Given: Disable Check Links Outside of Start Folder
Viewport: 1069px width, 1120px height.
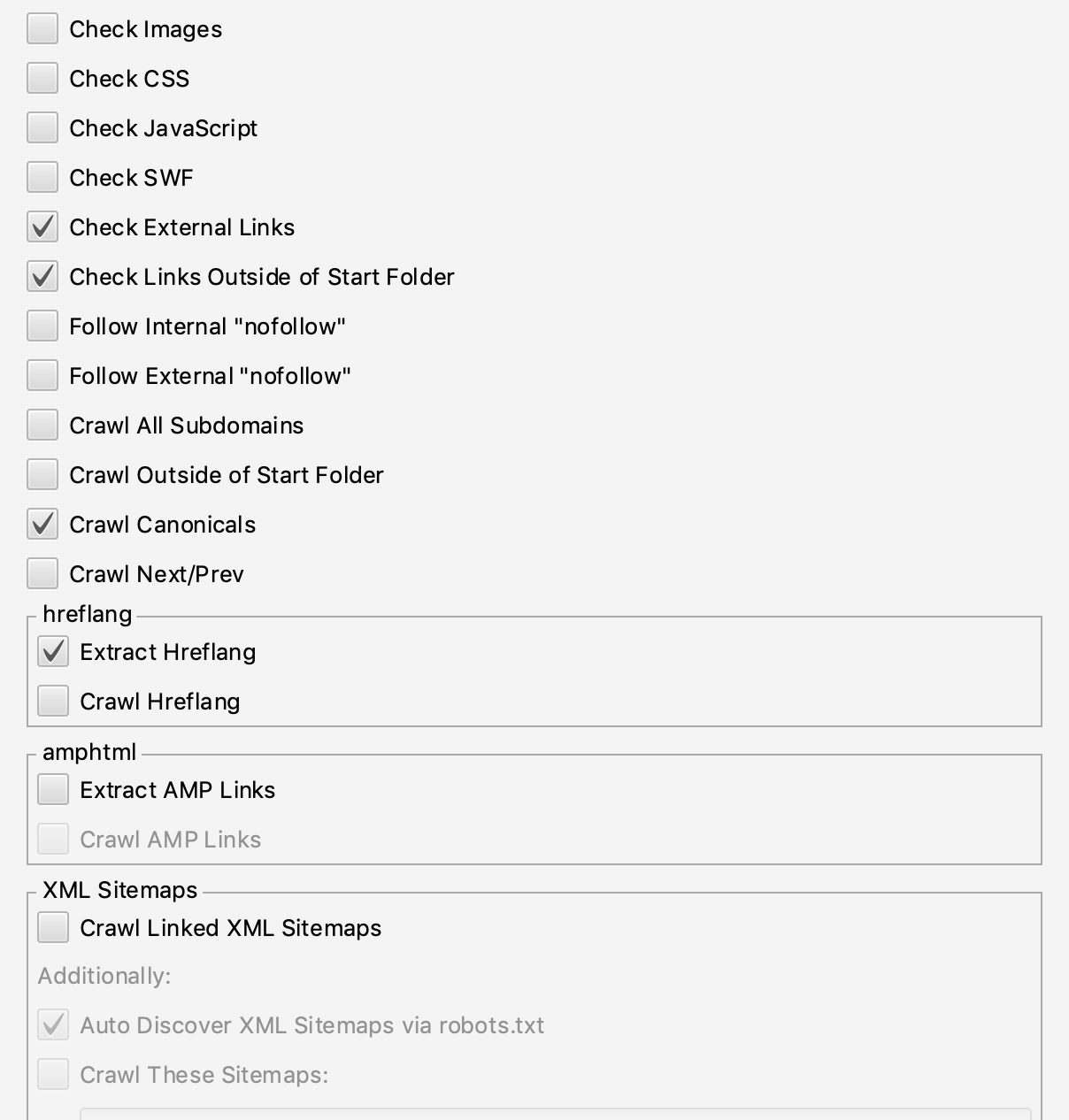Looking at the screenshot, I should point(42,277).
